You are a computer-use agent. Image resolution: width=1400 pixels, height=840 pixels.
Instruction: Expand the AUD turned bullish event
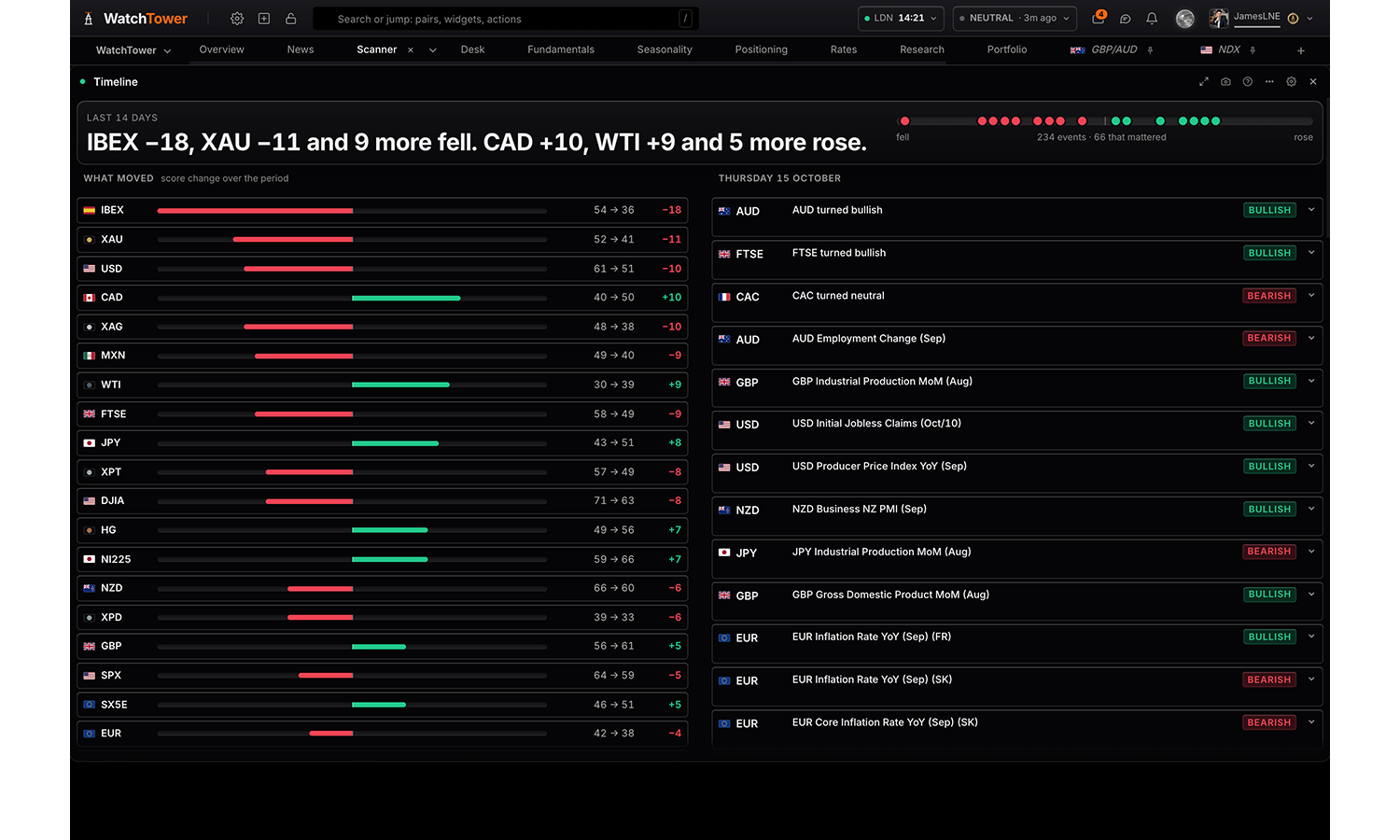point(1311,210)
